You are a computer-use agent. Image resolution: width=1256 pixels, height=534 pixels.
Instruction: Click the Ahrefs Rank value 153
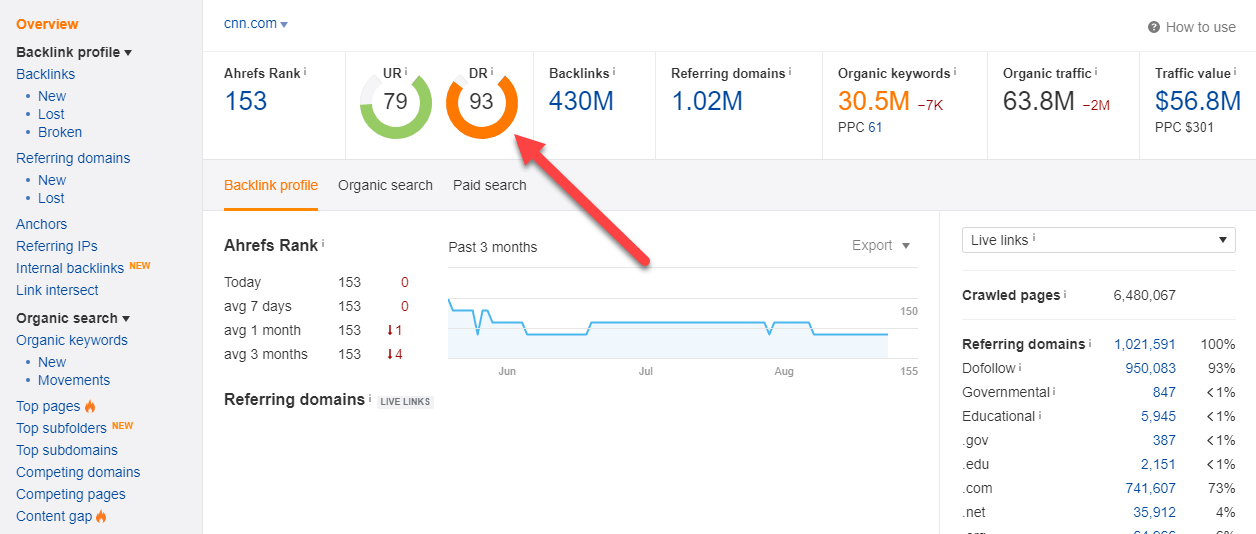pyautogui.click(x=246, y=101)
